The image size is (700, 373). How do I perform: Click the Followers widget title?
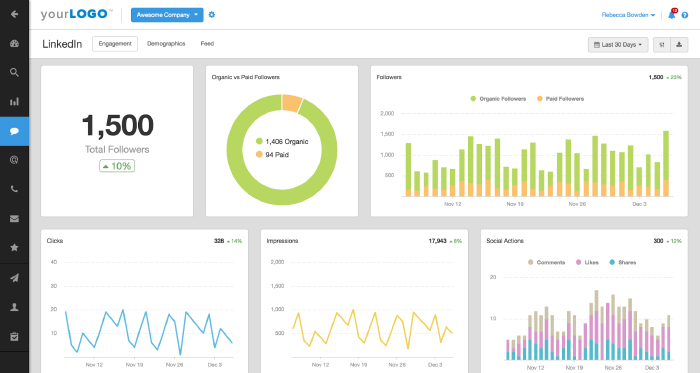[x=389, y=77]
